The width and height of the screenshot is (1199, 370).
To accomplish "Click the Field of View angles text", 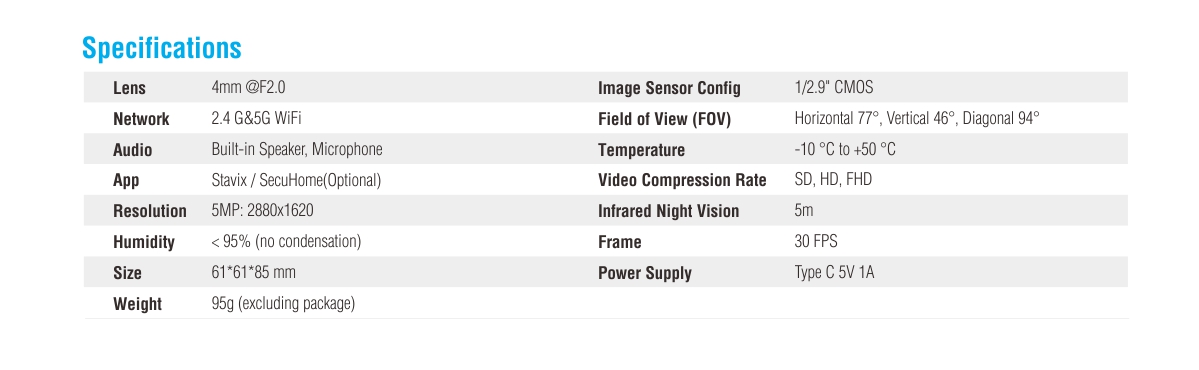I will coord(917,118).
